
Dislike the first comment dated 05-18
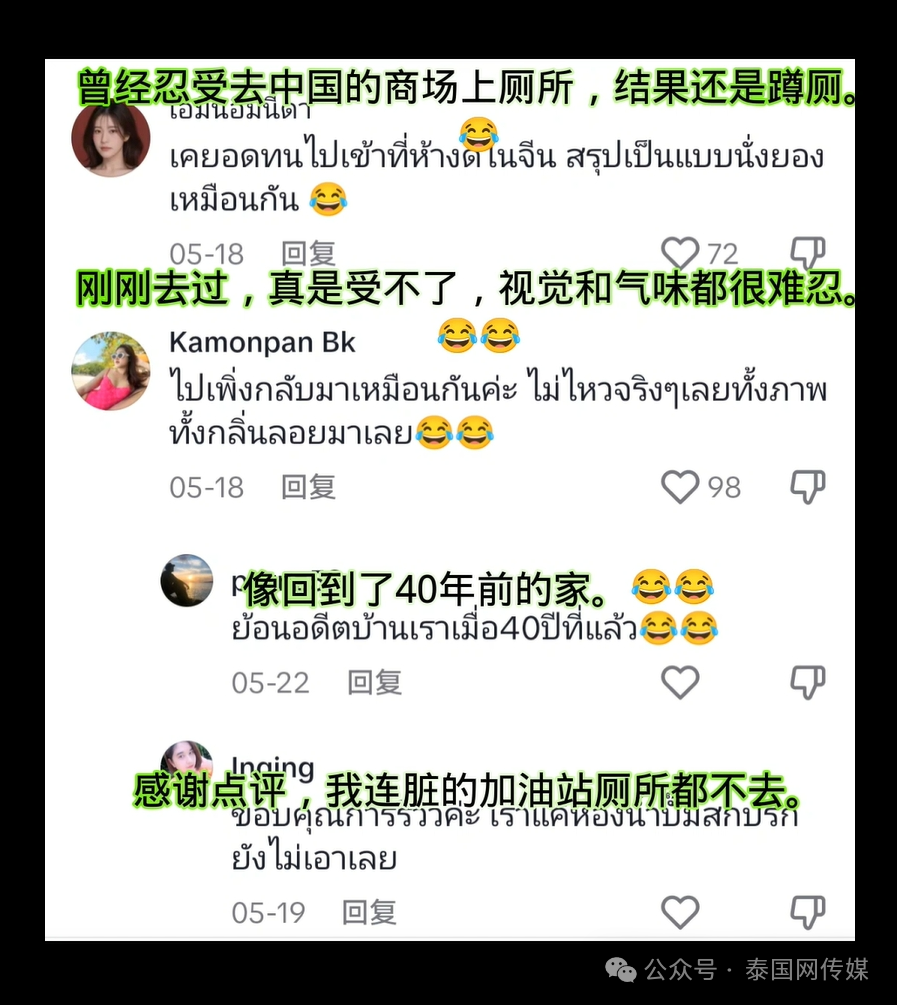tap(808, 253)
